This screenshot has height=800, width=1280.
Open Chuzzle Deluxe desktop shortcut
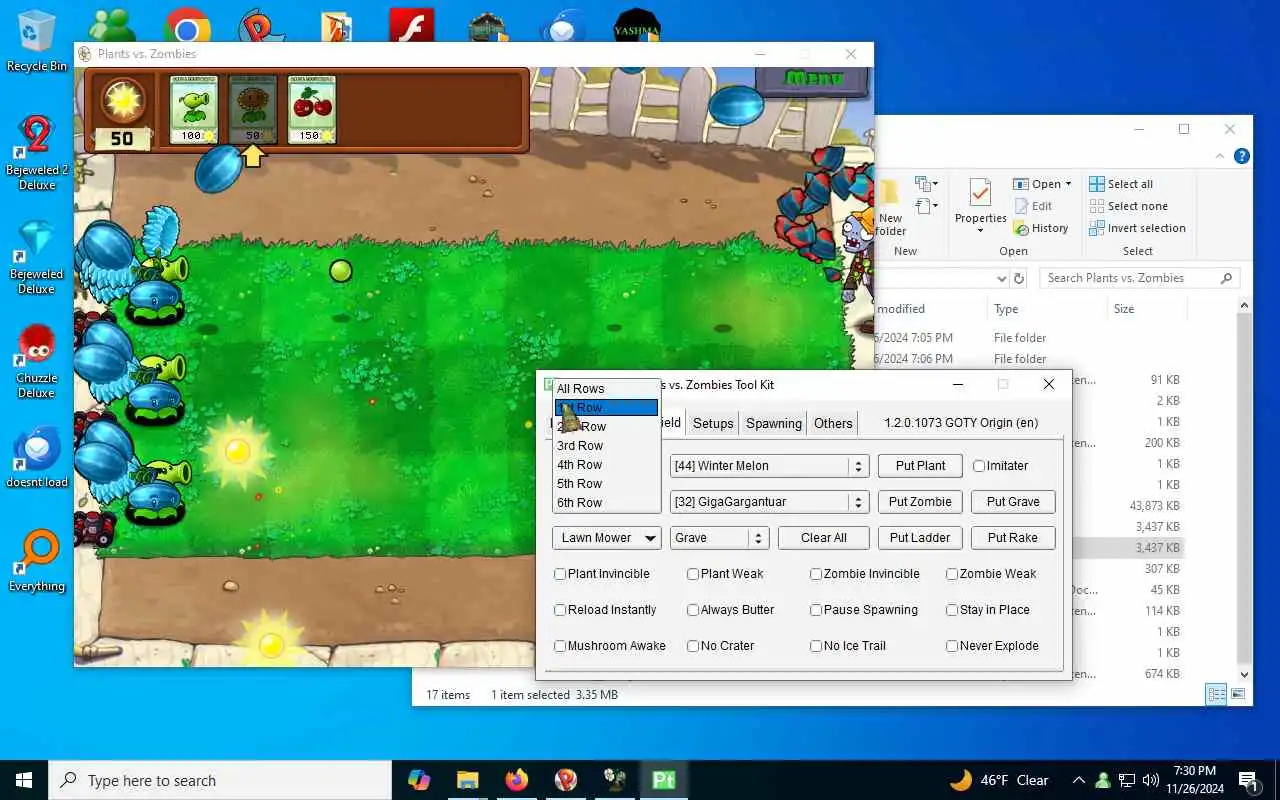[37, 361]
